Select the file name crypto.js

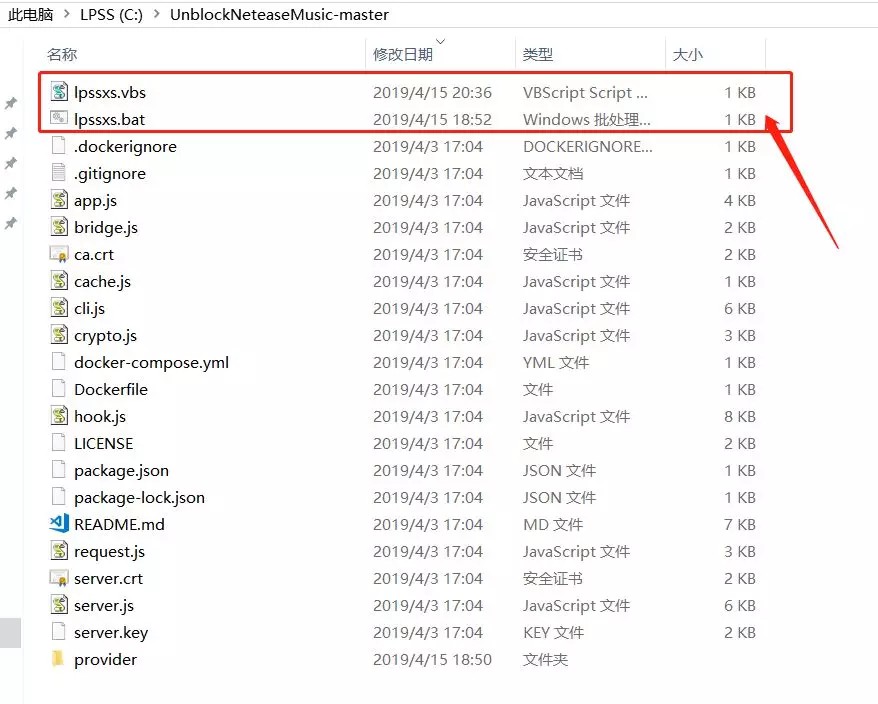tap(105, 335)
